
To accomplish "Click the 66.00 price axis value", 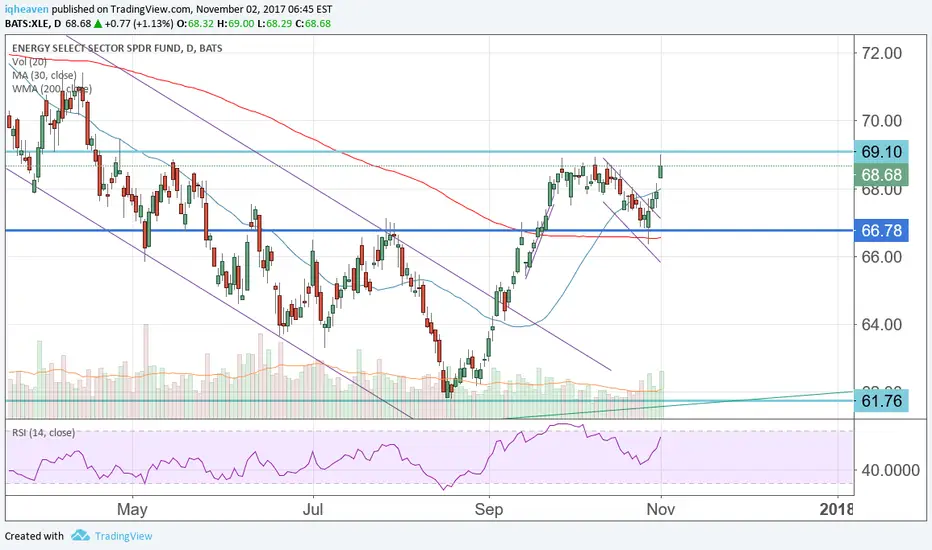I will pos(881,257).
